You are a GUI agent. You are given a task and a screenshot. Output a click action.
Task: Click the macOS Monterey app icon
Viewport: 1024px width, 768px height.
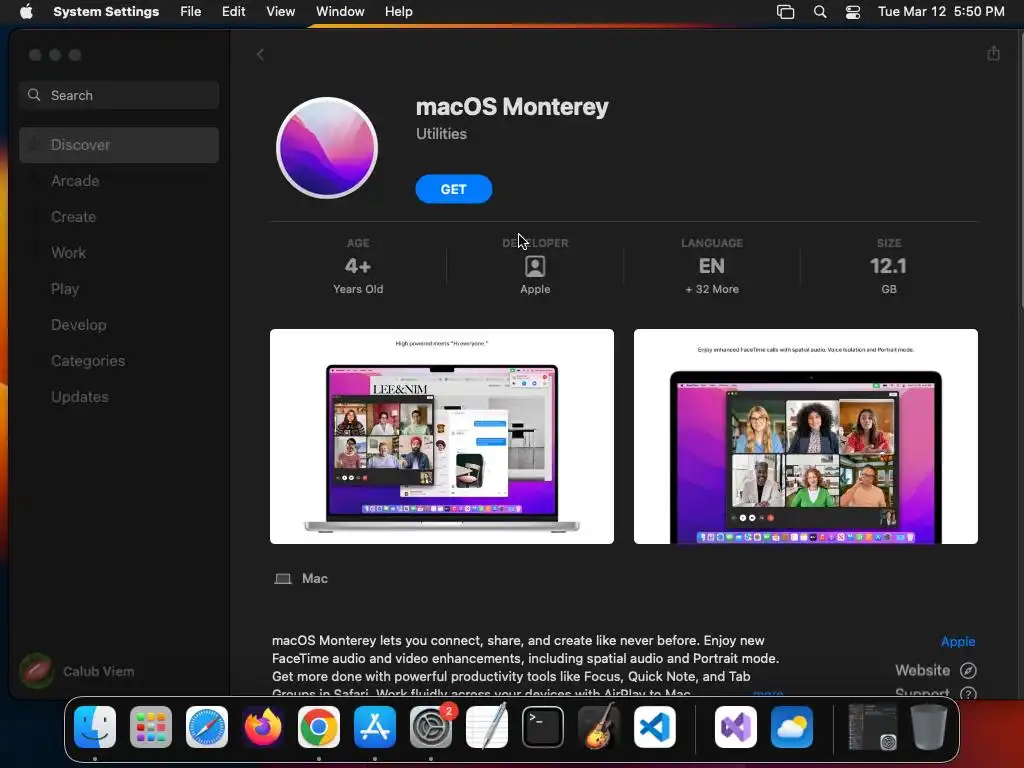(327, 148)
